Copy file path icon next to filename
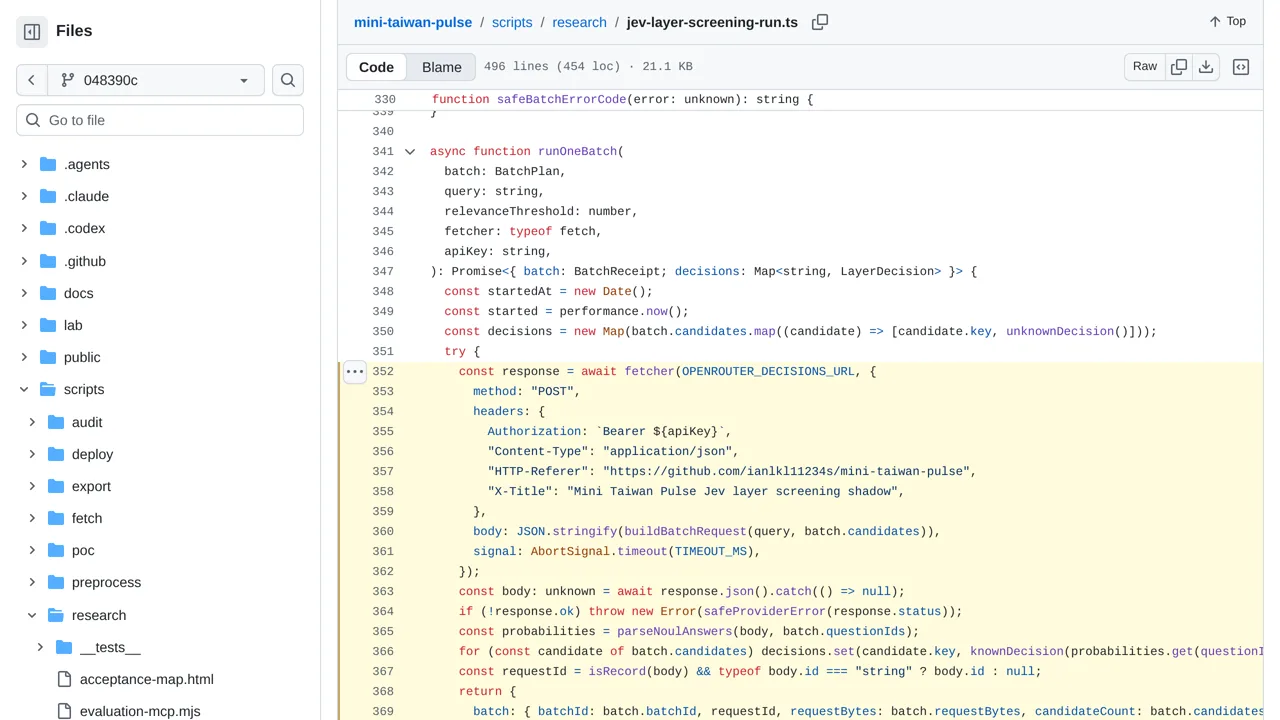 click(x=820, y=22)
